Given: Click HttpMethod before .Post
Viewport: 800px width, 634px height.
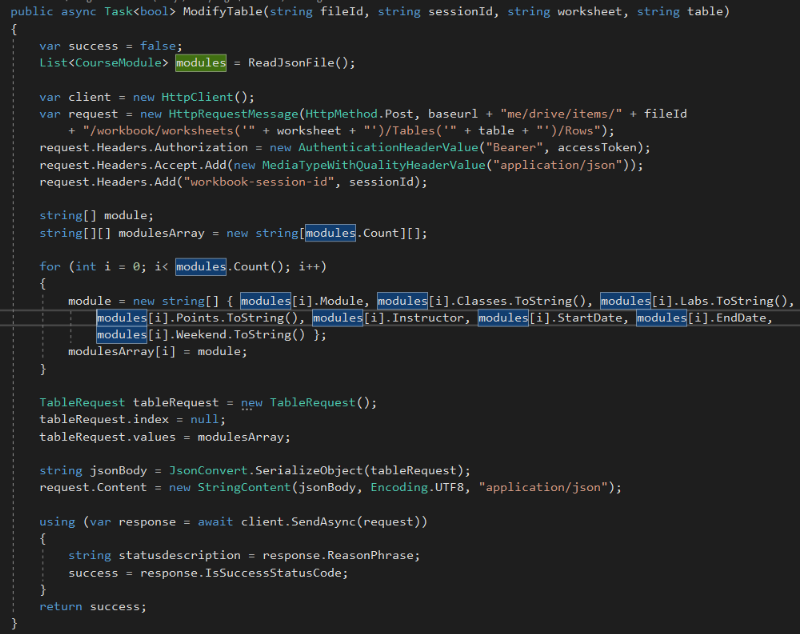Looking at the screenshot, I should [x=341, y=114].
